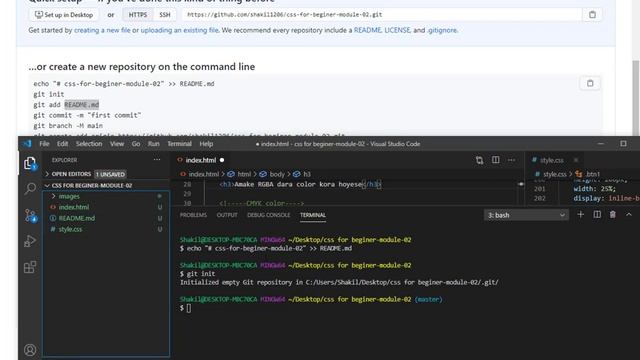This screenshot has height=360, width=640.
Task: Switch to the Output panel tab
Action: (x=227, y=215)
